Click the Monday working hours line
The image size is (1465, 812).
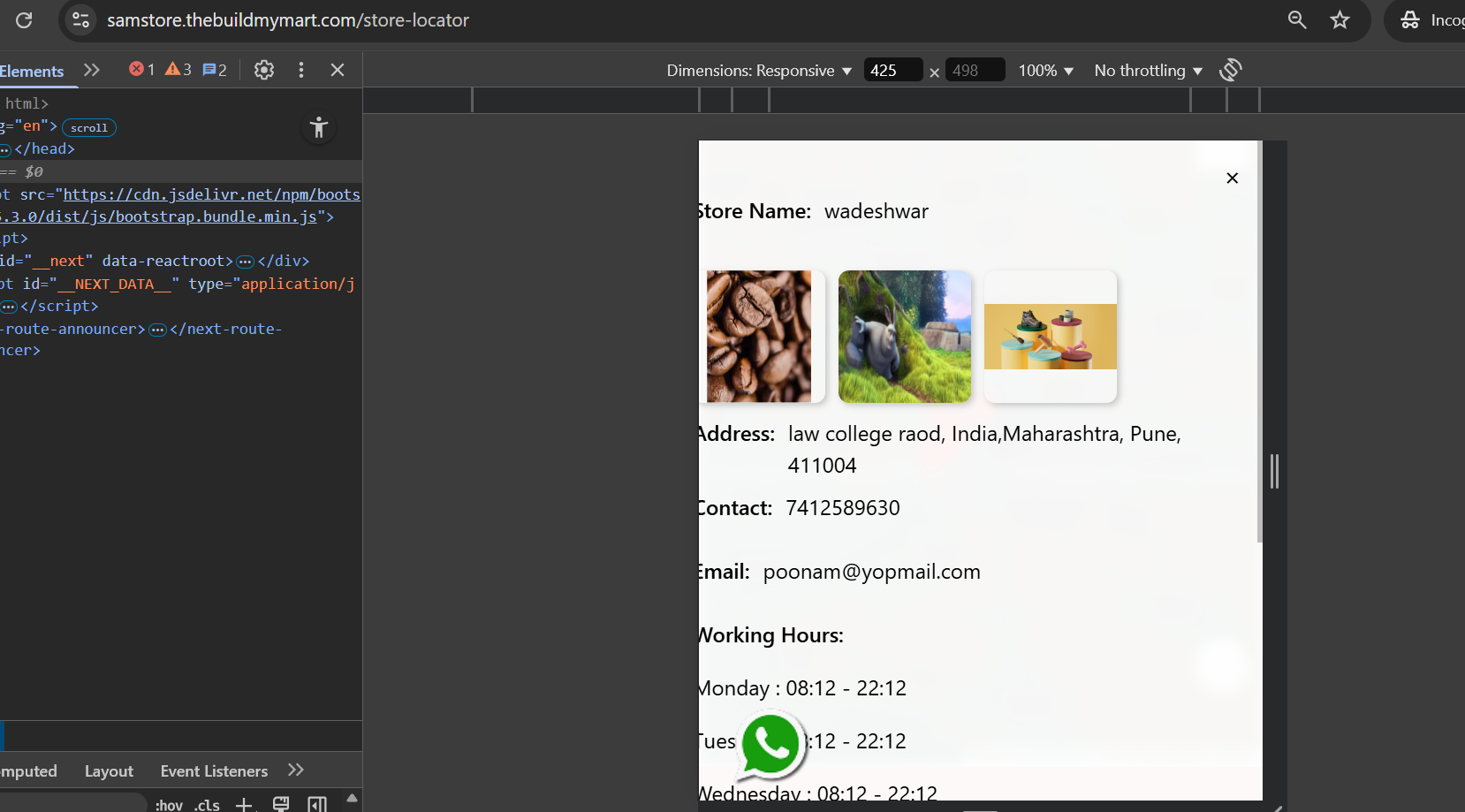point(802,688)
